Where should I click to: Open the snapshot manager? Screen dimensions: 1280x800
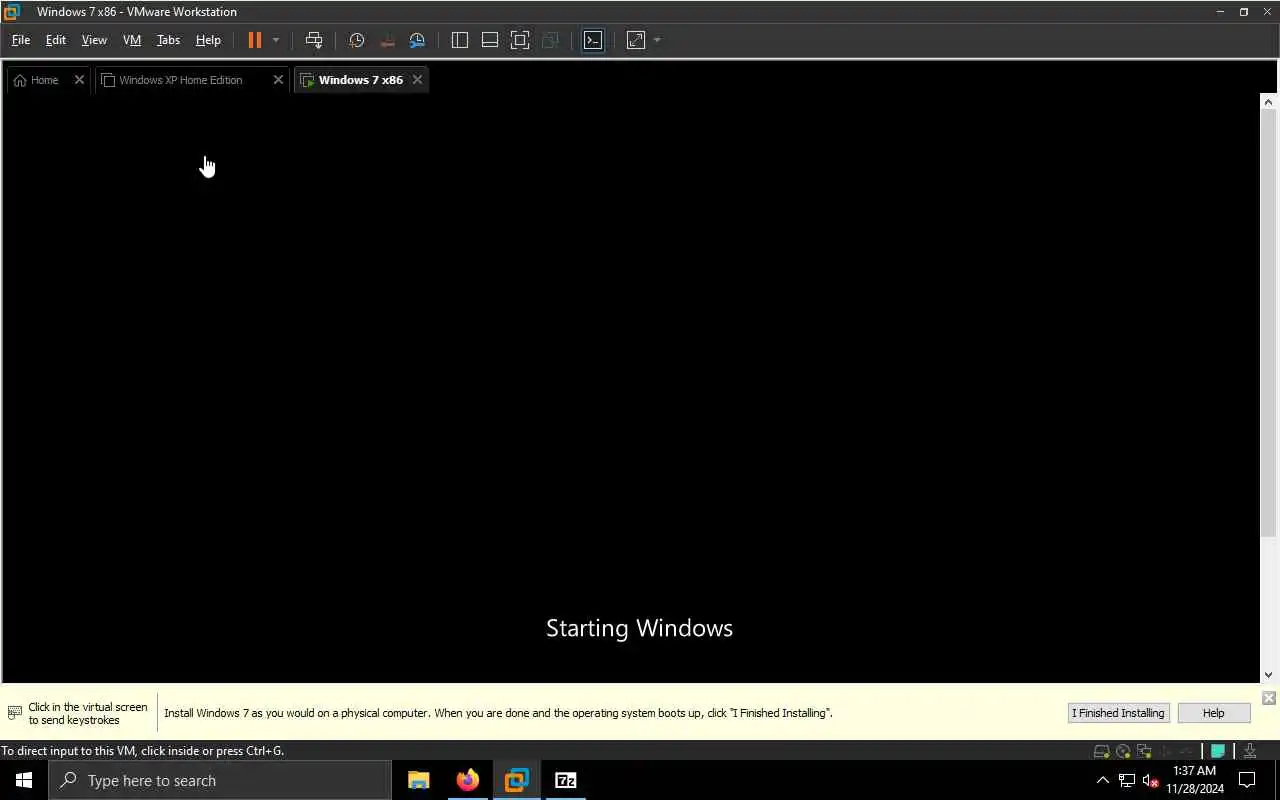click(x=417, y=40)
